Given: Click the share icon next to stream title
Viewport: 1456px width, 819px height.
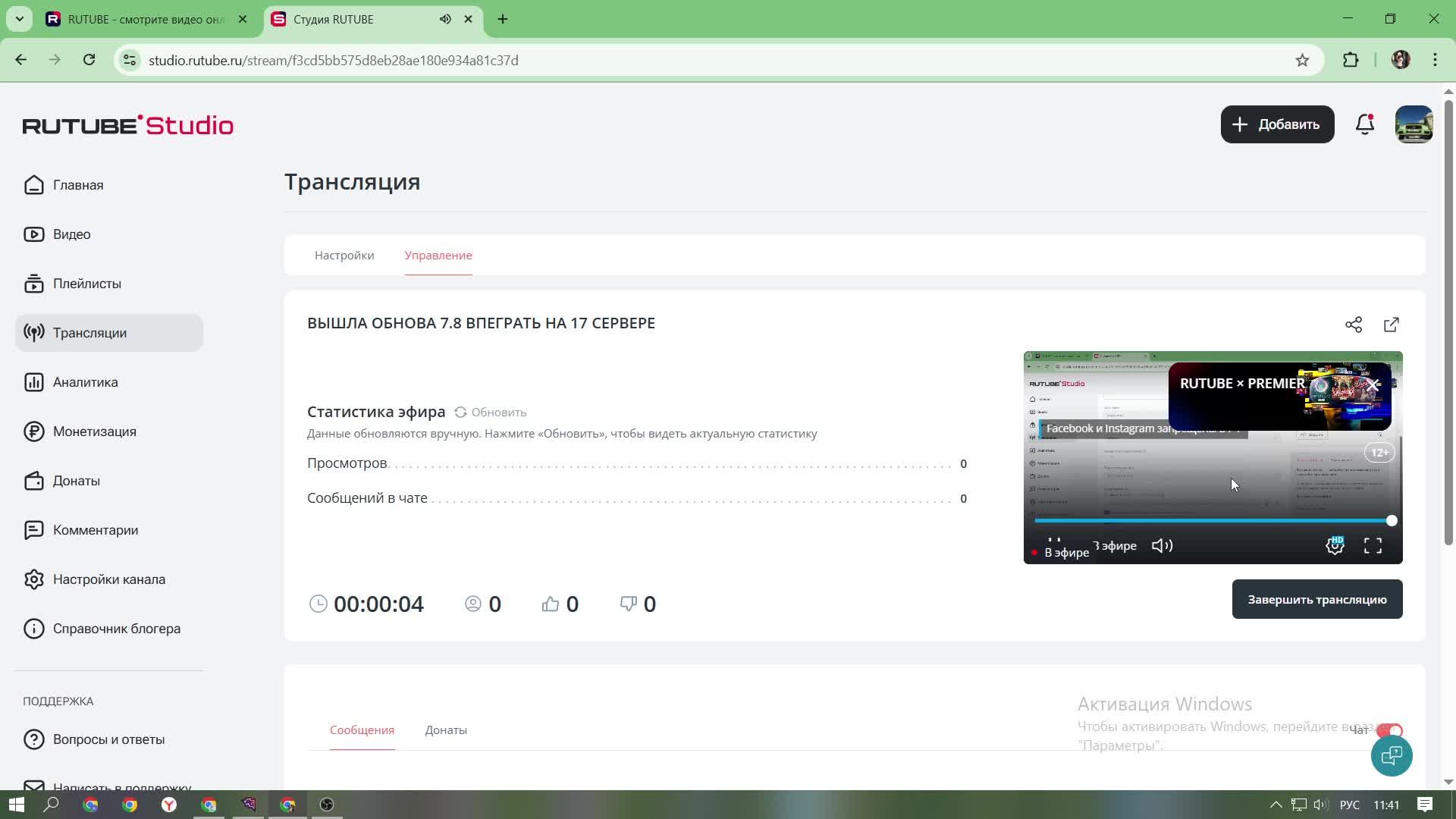Looking at the screenshot, I should (x=1354, y=324).
